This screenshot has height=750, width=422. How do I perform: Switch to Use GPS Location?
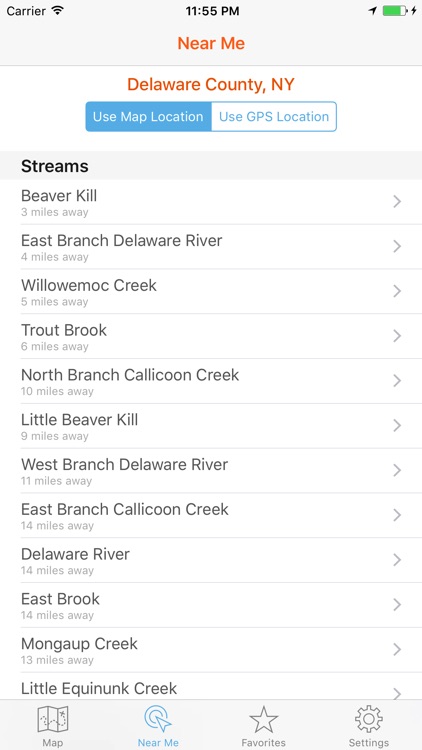[274, 116]
